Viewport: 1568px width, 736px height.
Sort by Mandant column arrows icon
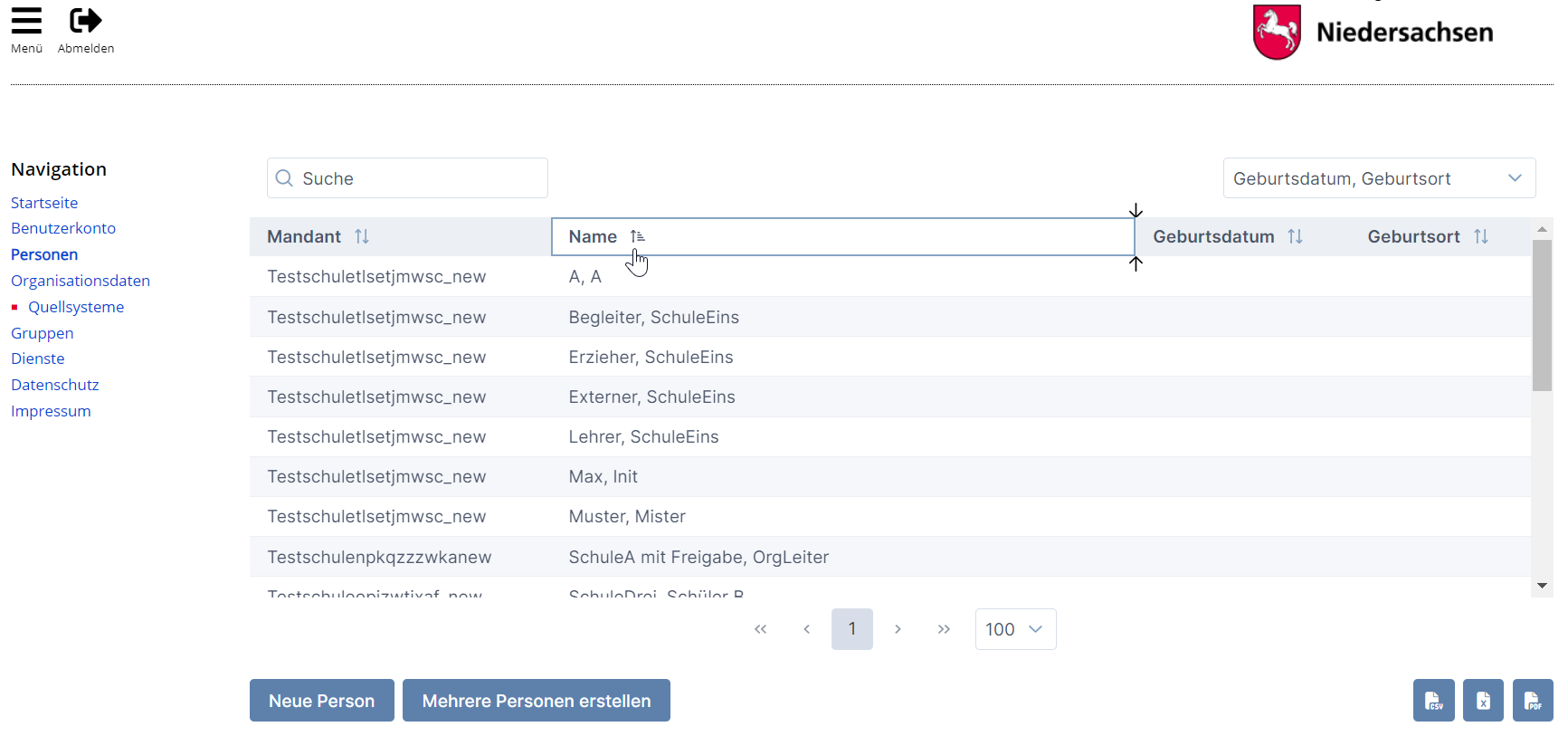pos(362,236)
